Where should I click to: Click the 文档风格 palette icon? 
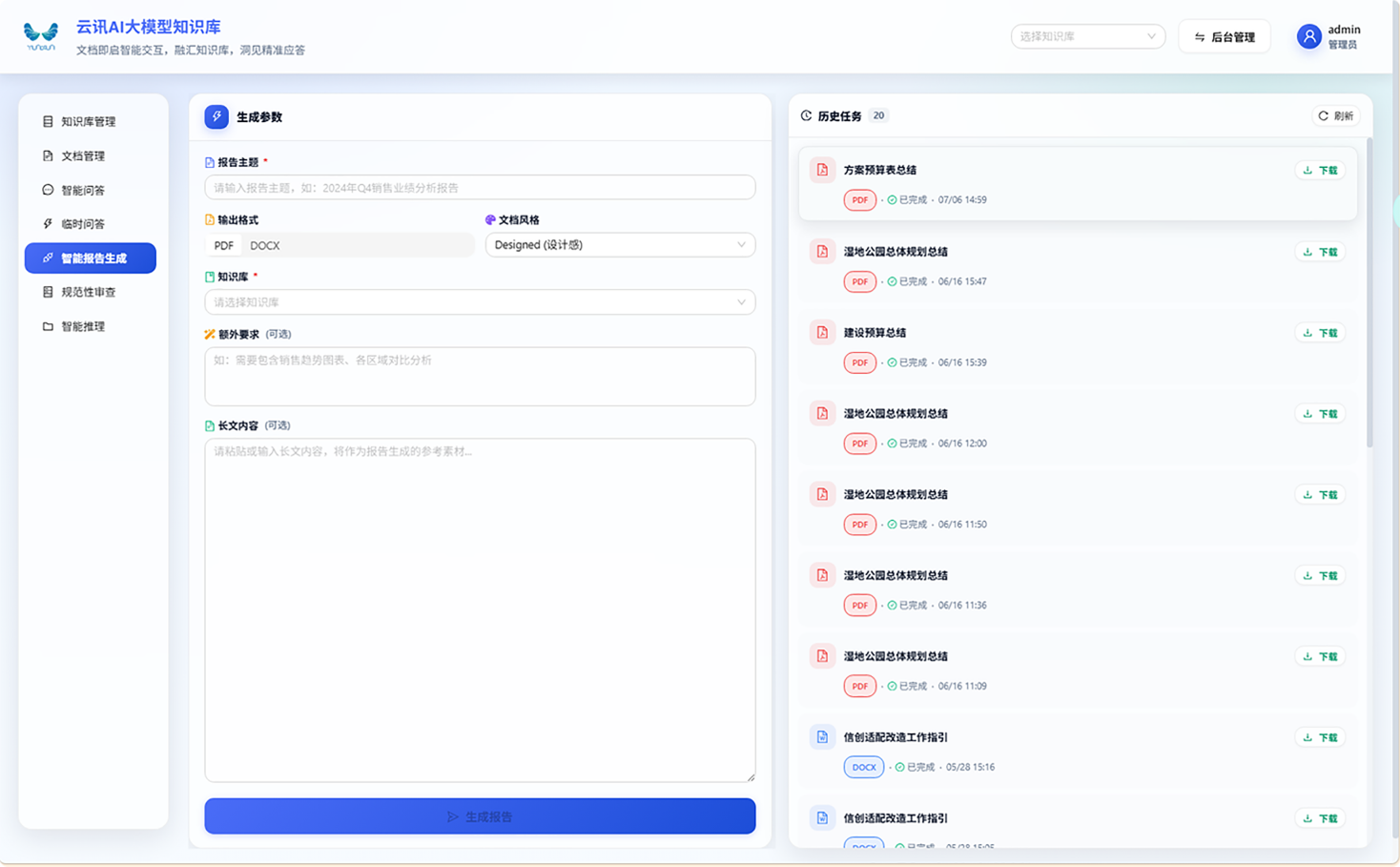[490, 219]
